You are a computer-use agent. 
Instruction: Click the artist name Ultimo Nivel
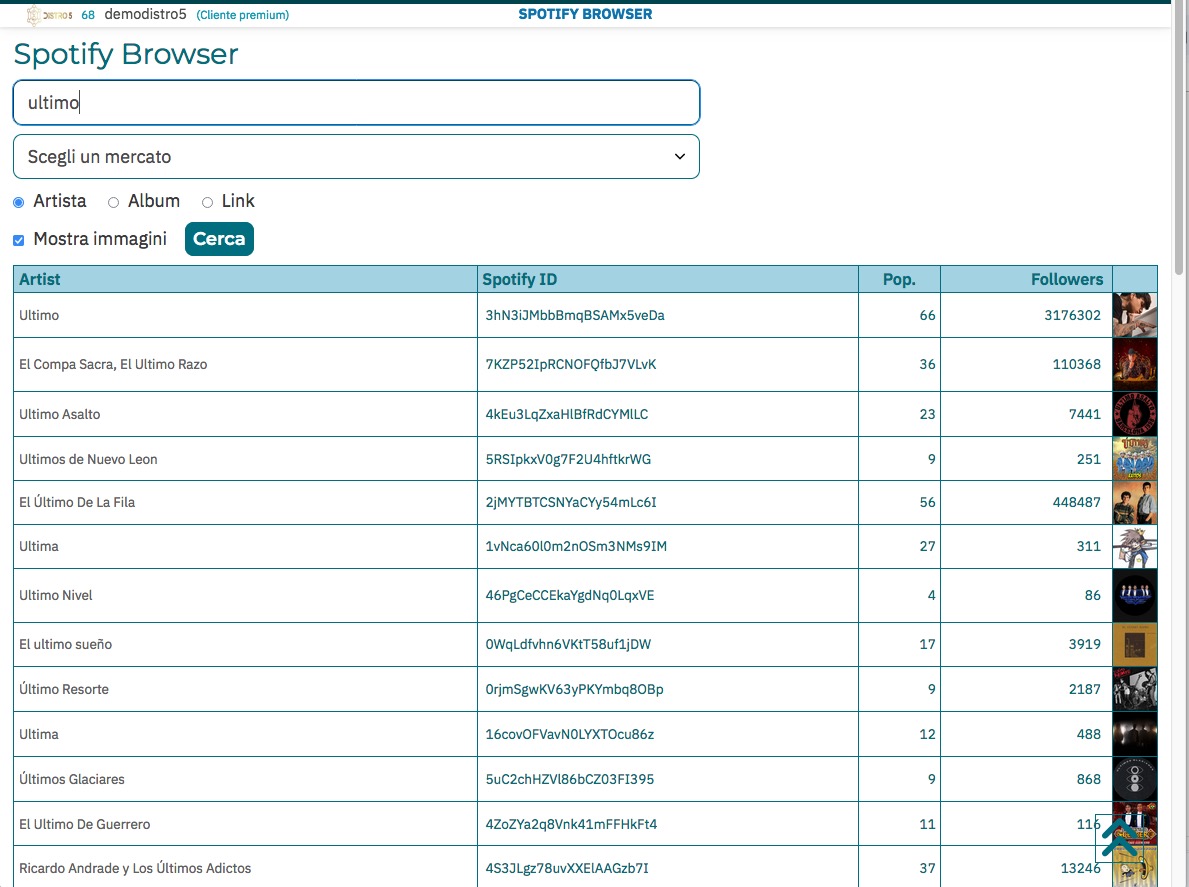pos(55,596)
